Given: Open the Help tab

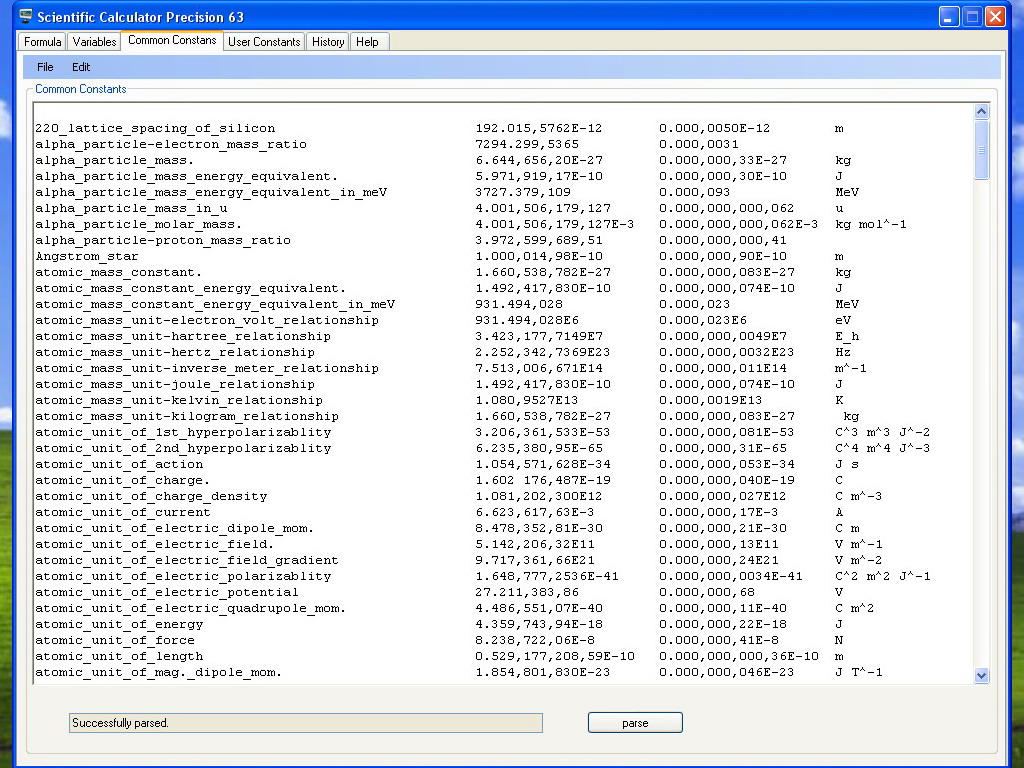Looking at the screenshot, I should pos(367,42).
